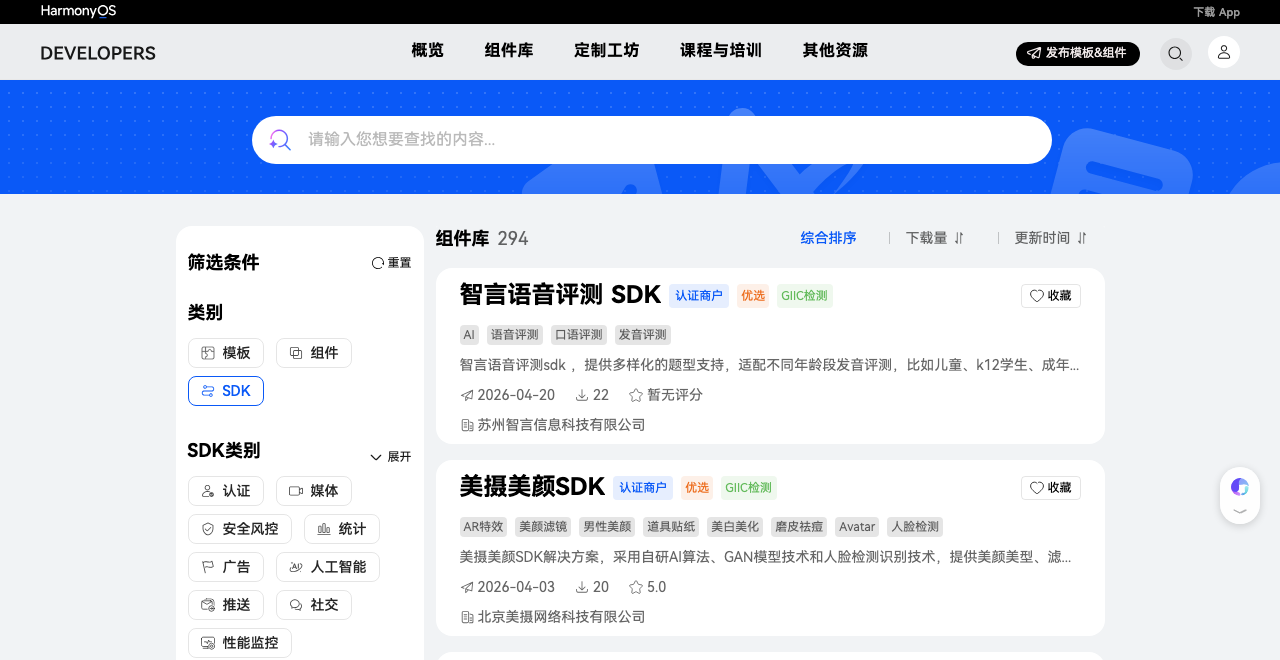The height and width of the screenshot is (660, 1280).
Task: Focus the 请输入您想要查找的内容 search field
Action: click(652, 140)
